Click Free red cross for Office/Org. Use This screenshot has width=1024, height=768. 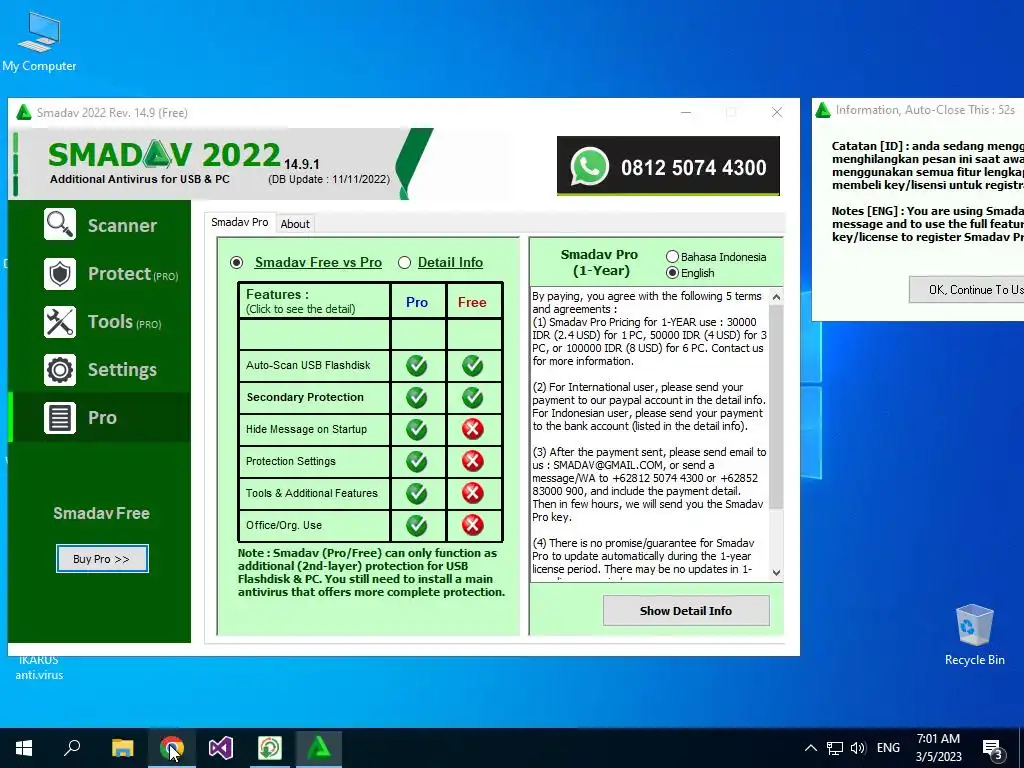tap(472, 525)
